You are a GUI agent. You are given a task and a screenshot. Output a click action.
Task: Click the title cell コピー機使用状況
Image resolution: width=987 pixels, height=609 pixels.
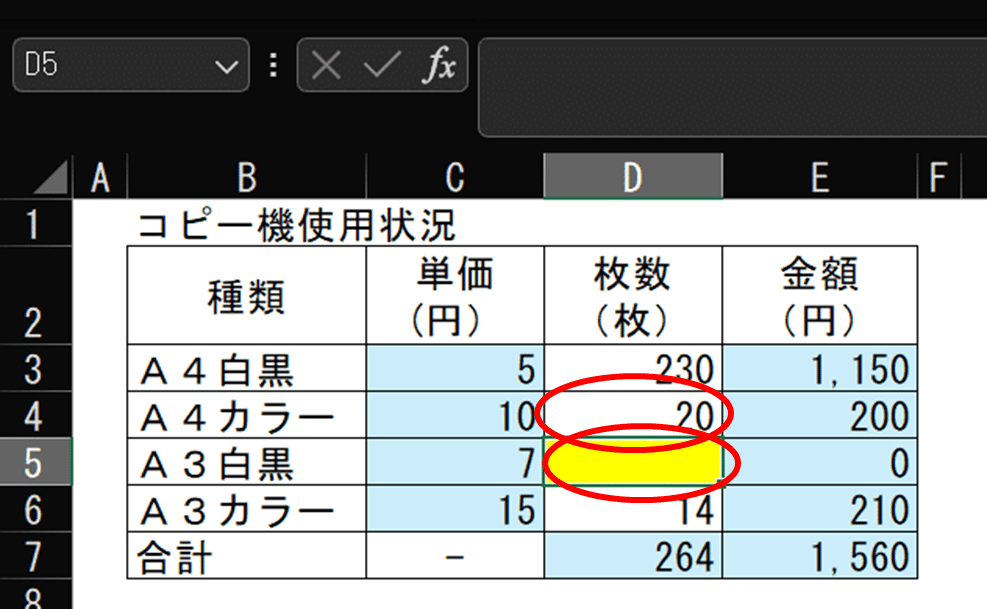pos(296,224)
